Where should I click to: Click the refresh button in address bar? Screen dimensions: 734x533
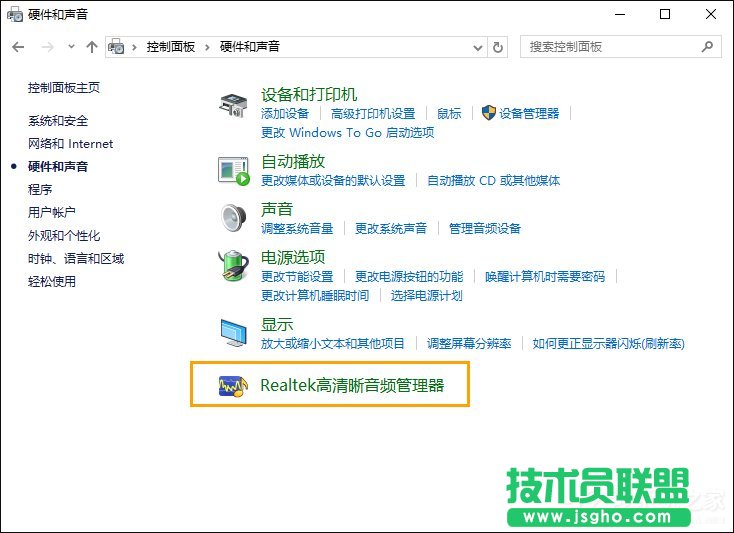click(x=498, y=47)
